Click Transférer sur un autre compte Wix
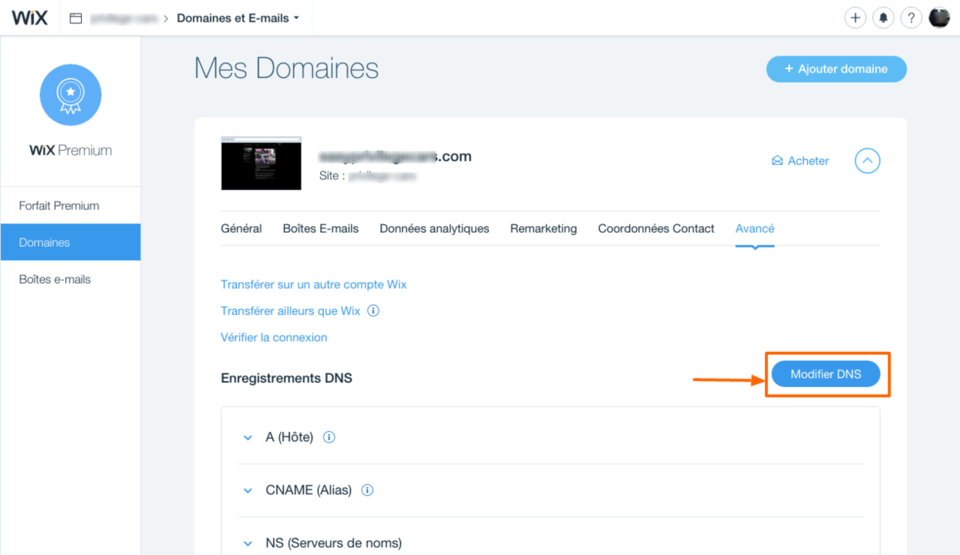The width and height of the screenshot is (960, 555). tap(313, 284)
